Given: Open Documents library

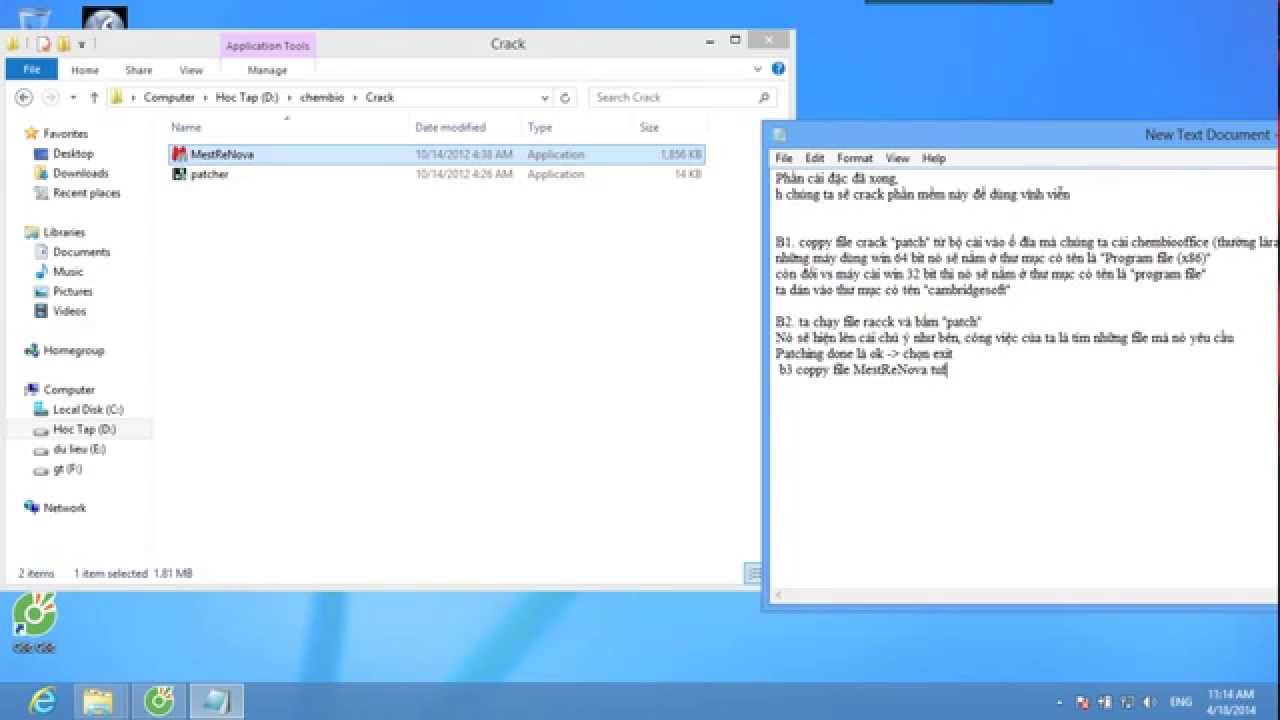Looking at the screenshot, I should [x=81, y=252].
